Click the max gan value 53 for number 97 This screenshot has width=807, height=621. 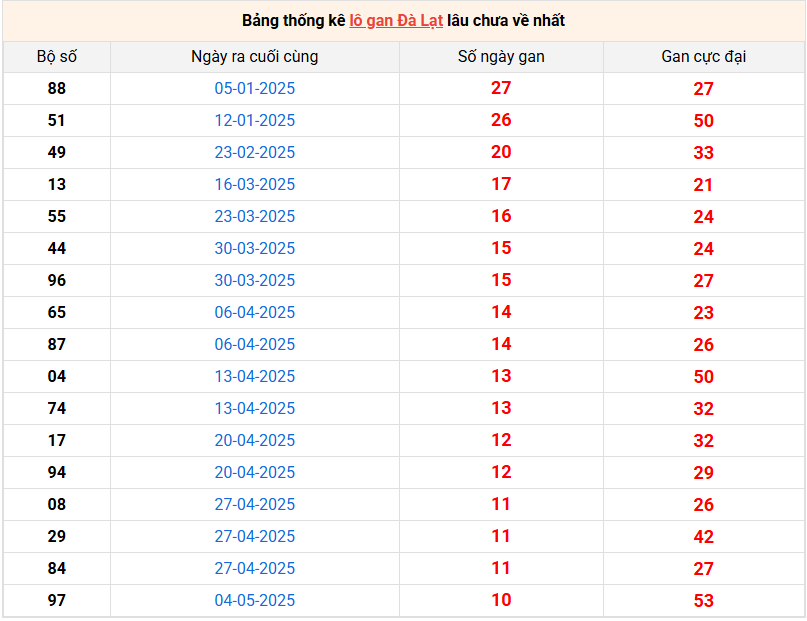pos(704,601)
